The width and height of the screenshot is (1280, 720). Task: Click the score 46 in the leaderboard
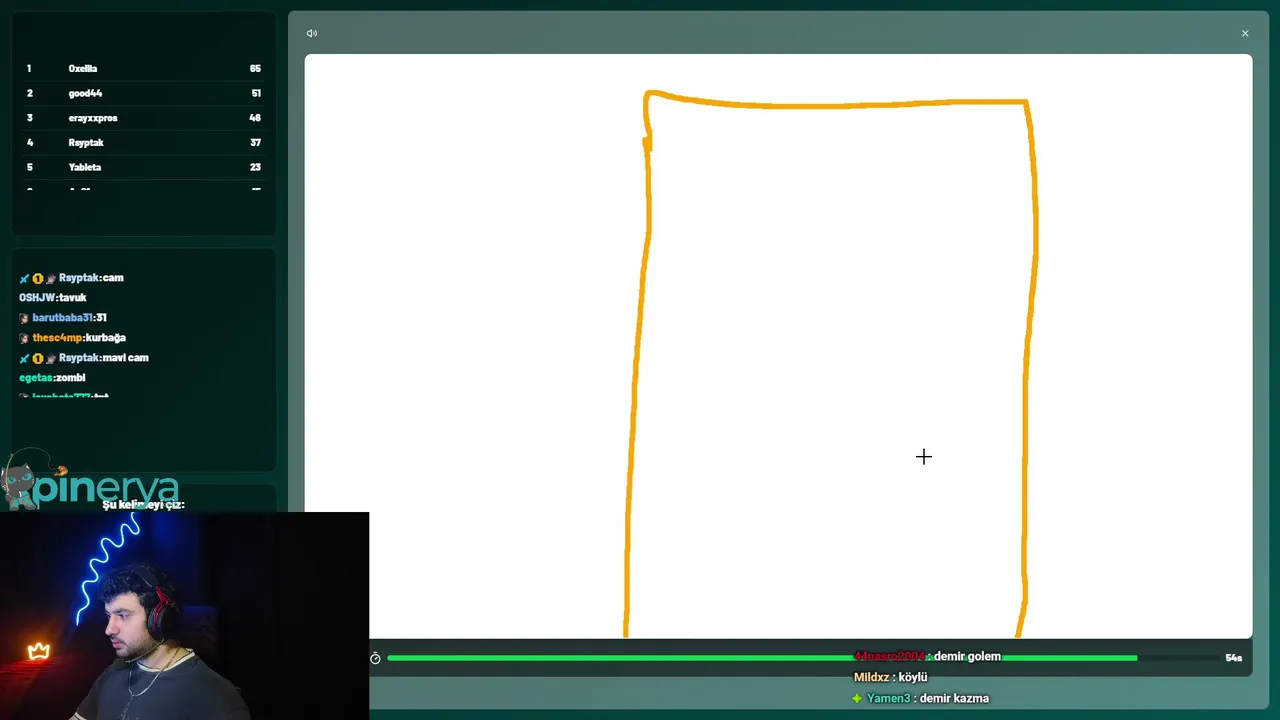tap(255, 118)
